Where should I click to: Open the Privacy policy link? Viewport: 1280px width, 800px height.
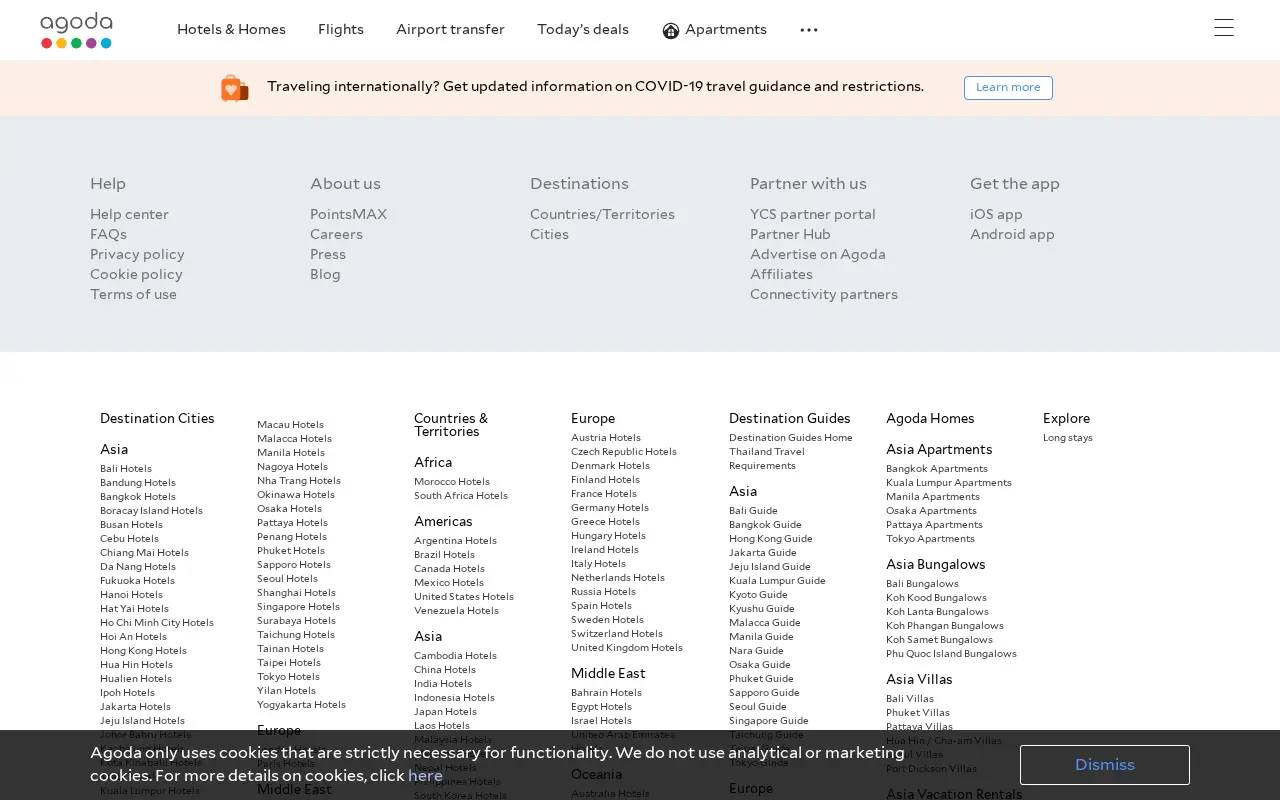pos(137,254)
